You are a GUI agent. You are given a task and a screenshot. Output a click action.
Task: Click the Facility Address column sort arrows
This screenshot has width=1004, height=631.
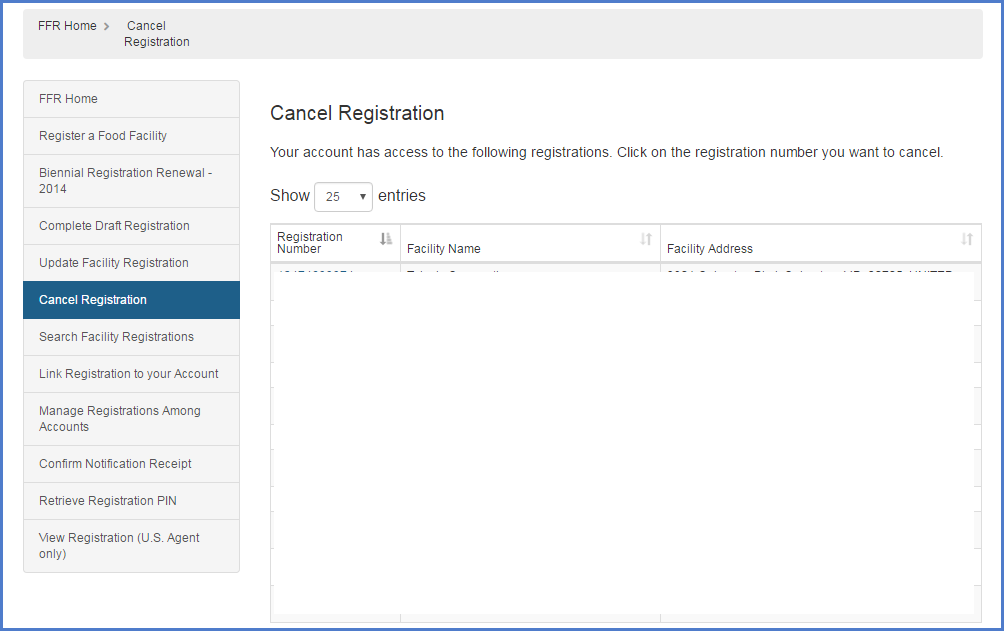click(966, 239)
